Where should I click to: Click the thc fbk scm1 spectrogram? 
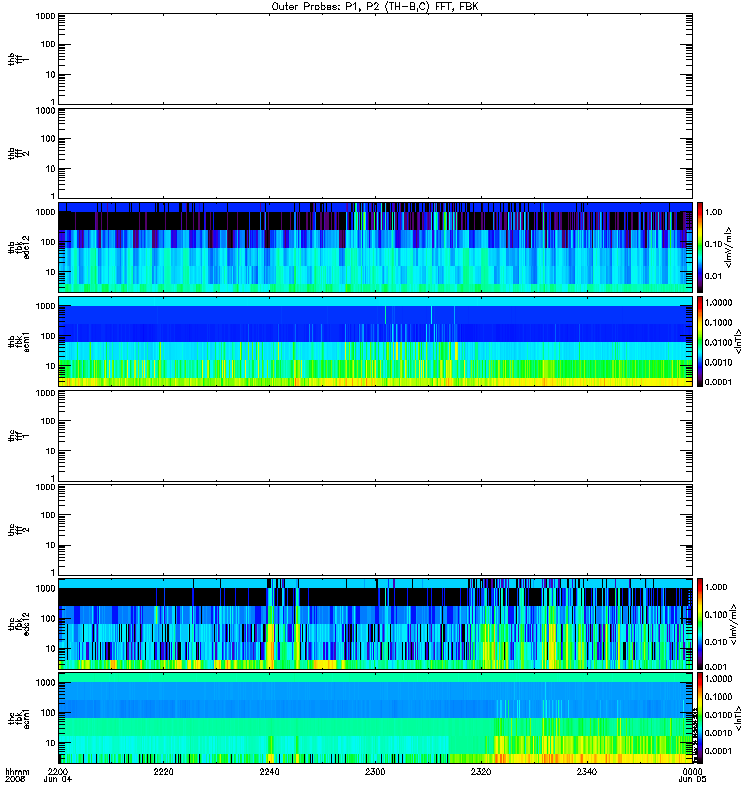click(375, 718)
